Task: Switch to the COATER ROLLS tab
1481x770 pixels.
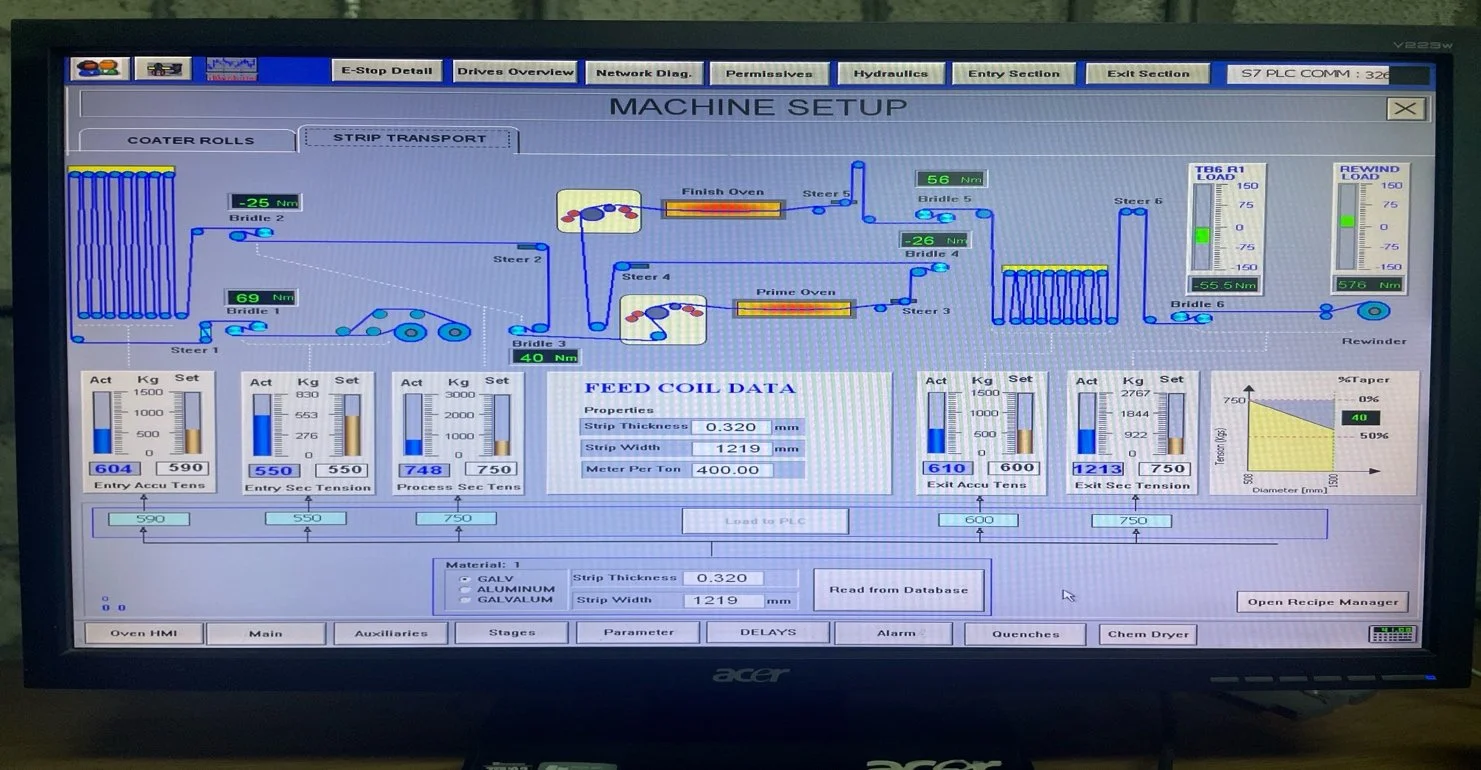Action: point(190,140)
